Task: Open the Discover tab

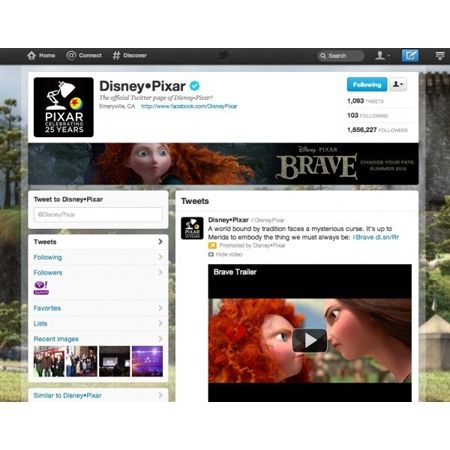Action: click(x=130, y=56)
